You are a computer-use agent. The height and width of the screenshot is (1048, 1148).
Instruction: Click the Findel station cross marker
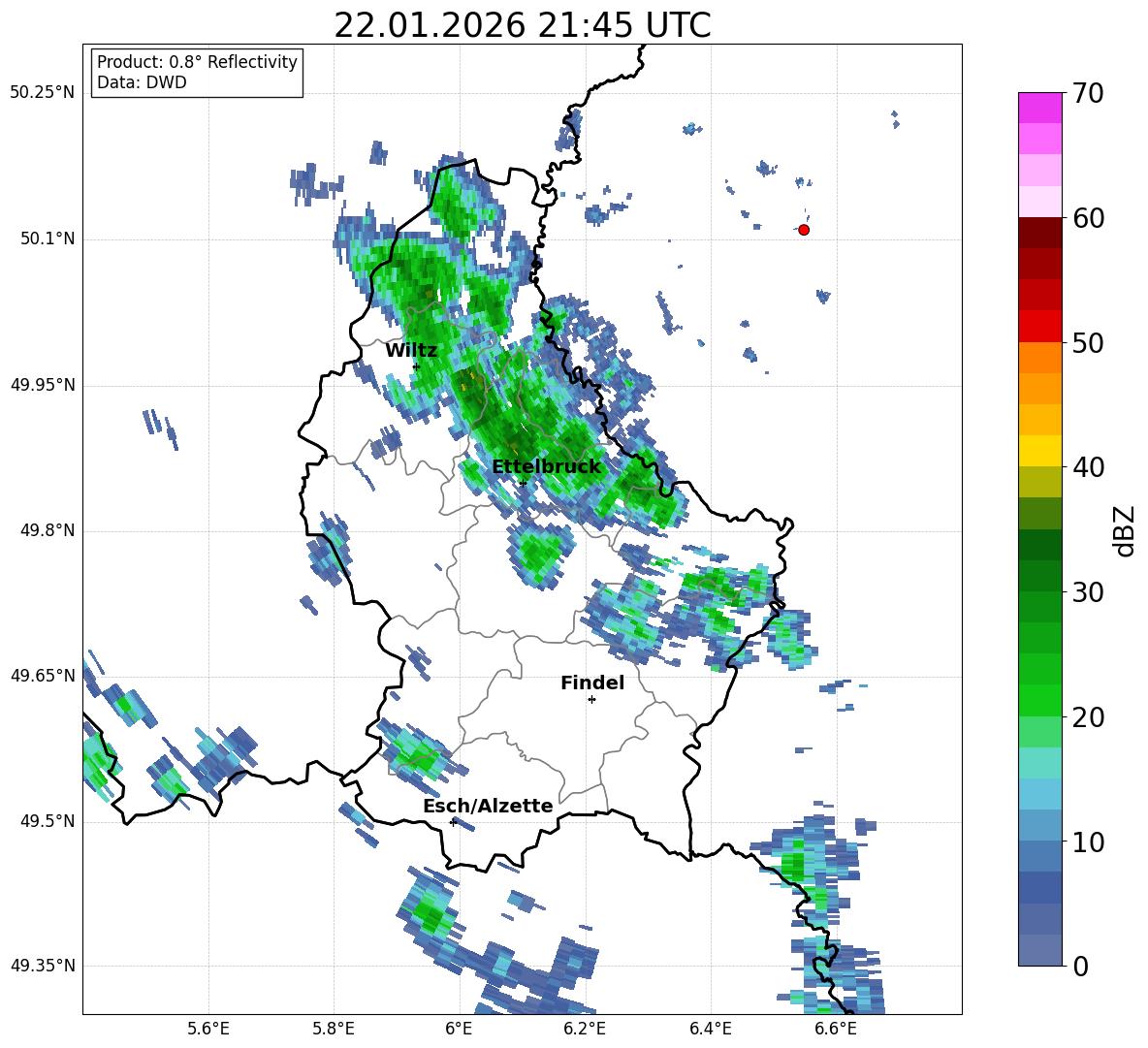point(591,699)
